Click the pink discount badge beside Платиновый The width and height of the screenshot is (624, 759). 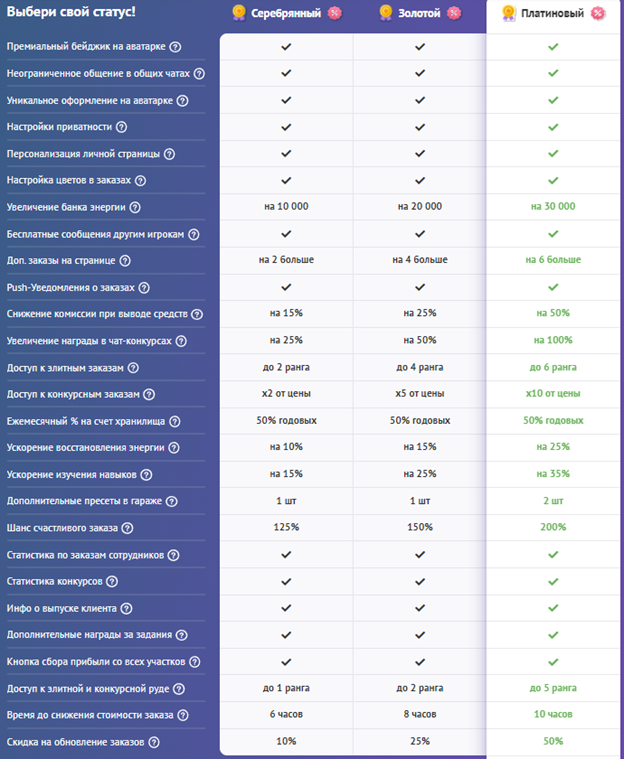598,14
